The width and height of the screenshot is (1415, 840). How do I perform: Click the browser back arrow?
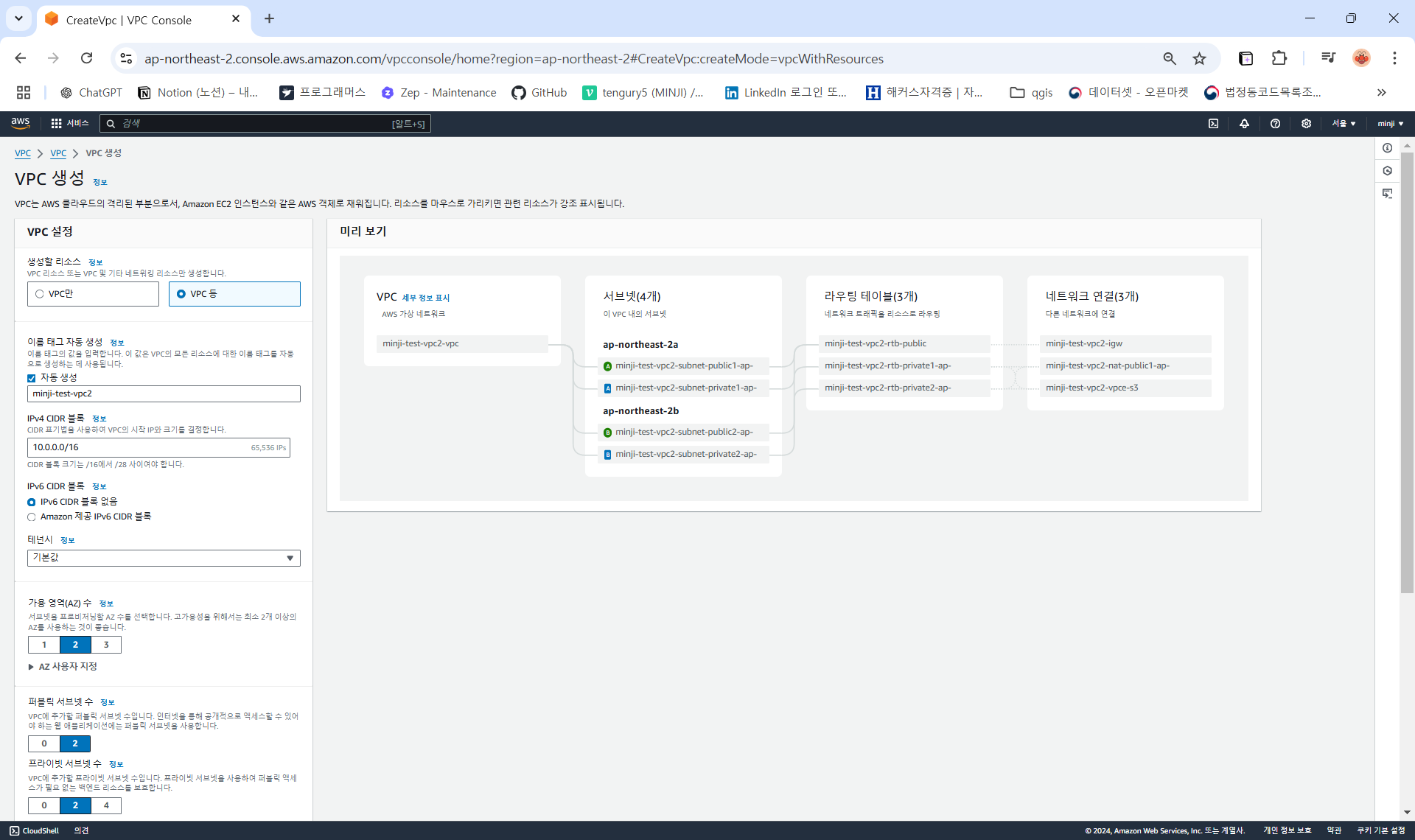click(x=21, y=58)
